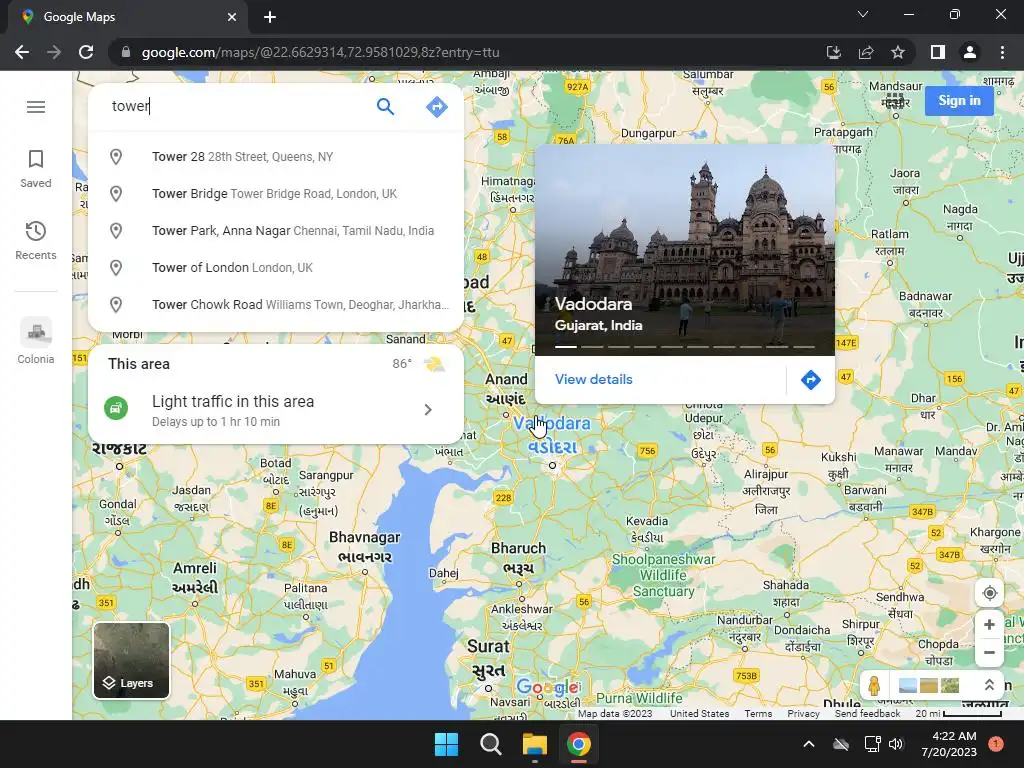Image resolution: width=1024 pixels, height=768 pixels.
Task: Select the Tower Bridge London suggestion
Action: click(276, 194)
